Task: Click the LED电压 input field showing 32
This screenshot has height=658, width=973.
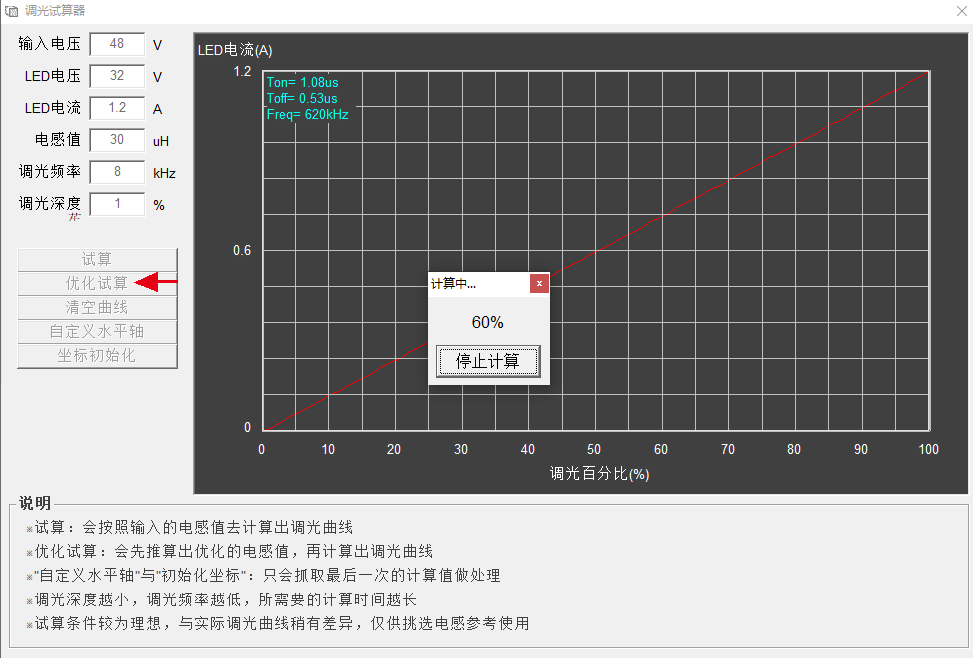Action: [x=117, y=76]
